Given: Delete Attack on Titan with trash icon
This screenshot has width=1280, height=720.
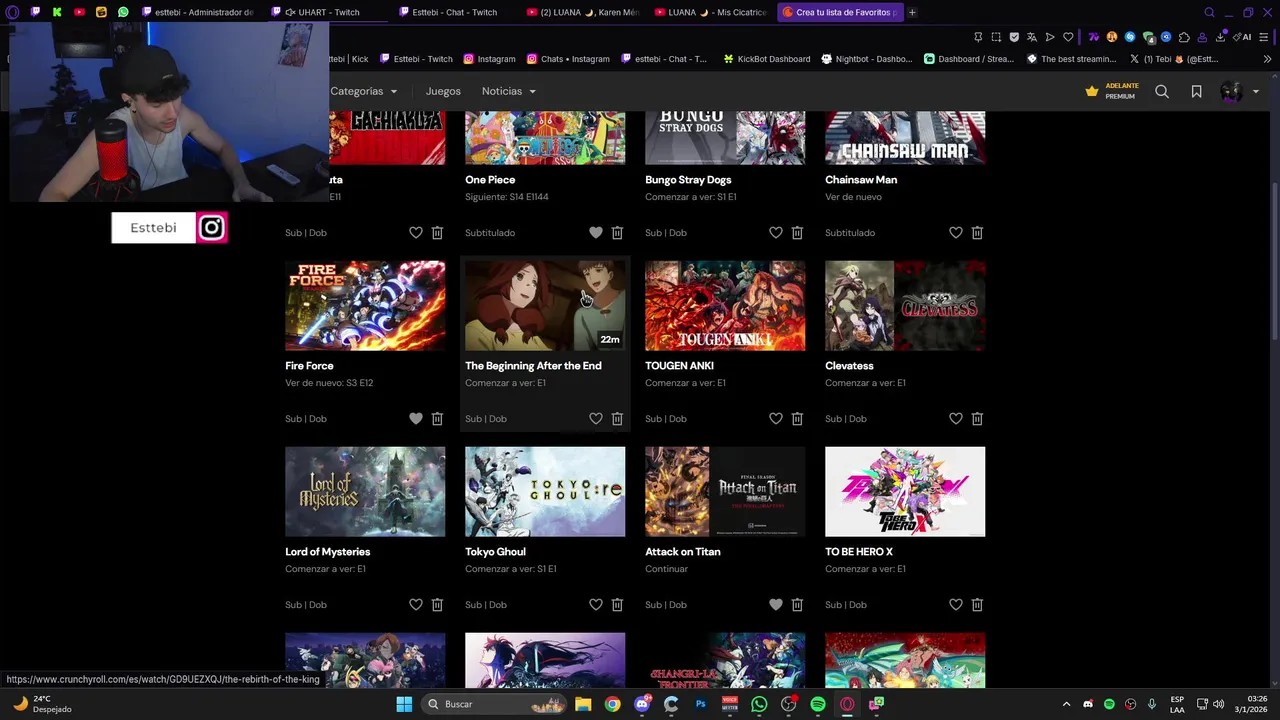Looking at the screenshot, I should coord(797,605).
